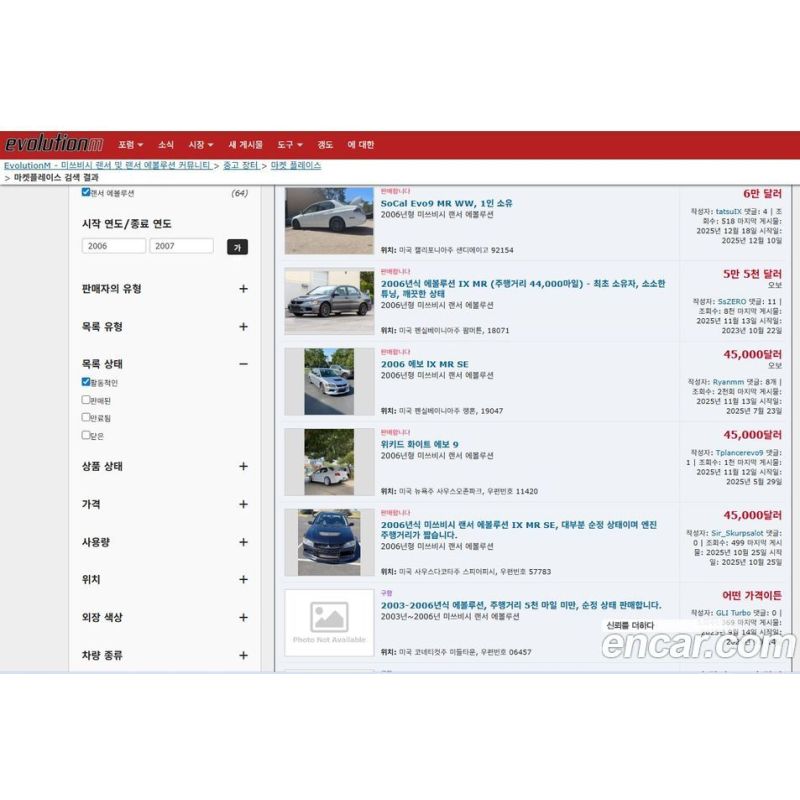Image resolution: width=800 pixels, height=800 pixels.
Task: Follow the EvolutionM community breadcrumb link
Action: click(x=108, y=165)
